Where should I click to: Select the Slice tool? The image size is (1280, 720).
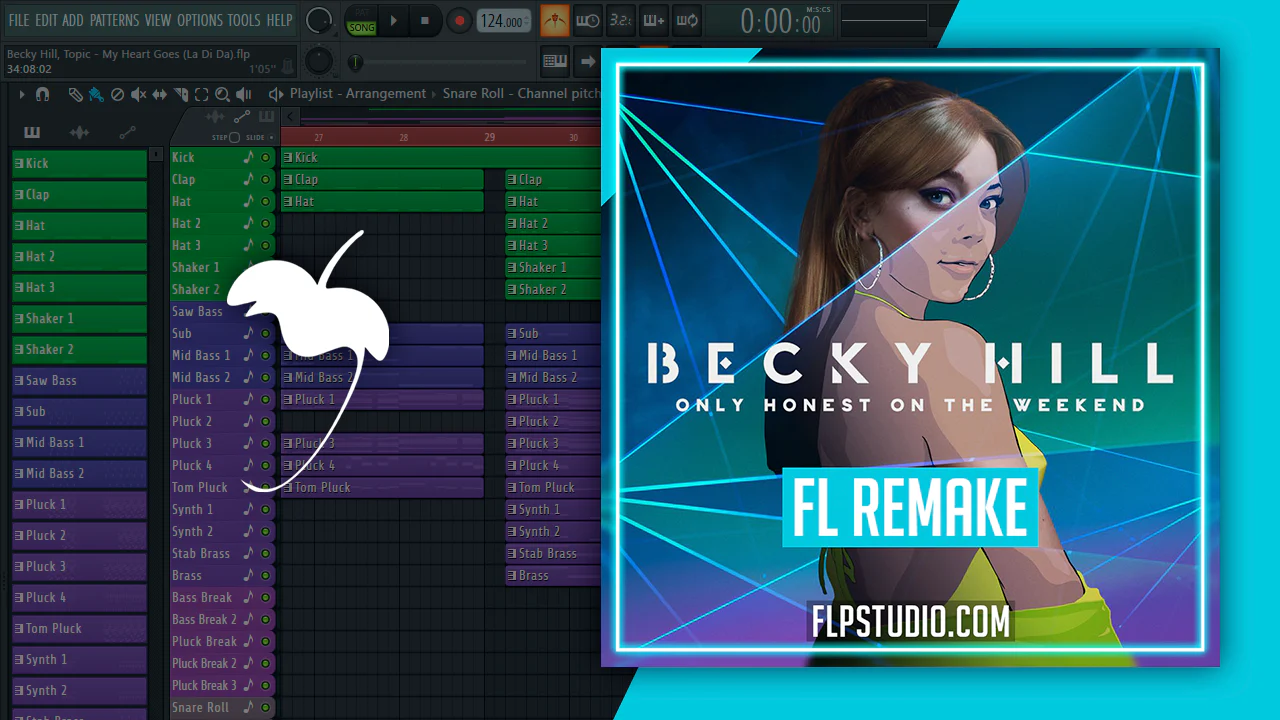[181, 94]
